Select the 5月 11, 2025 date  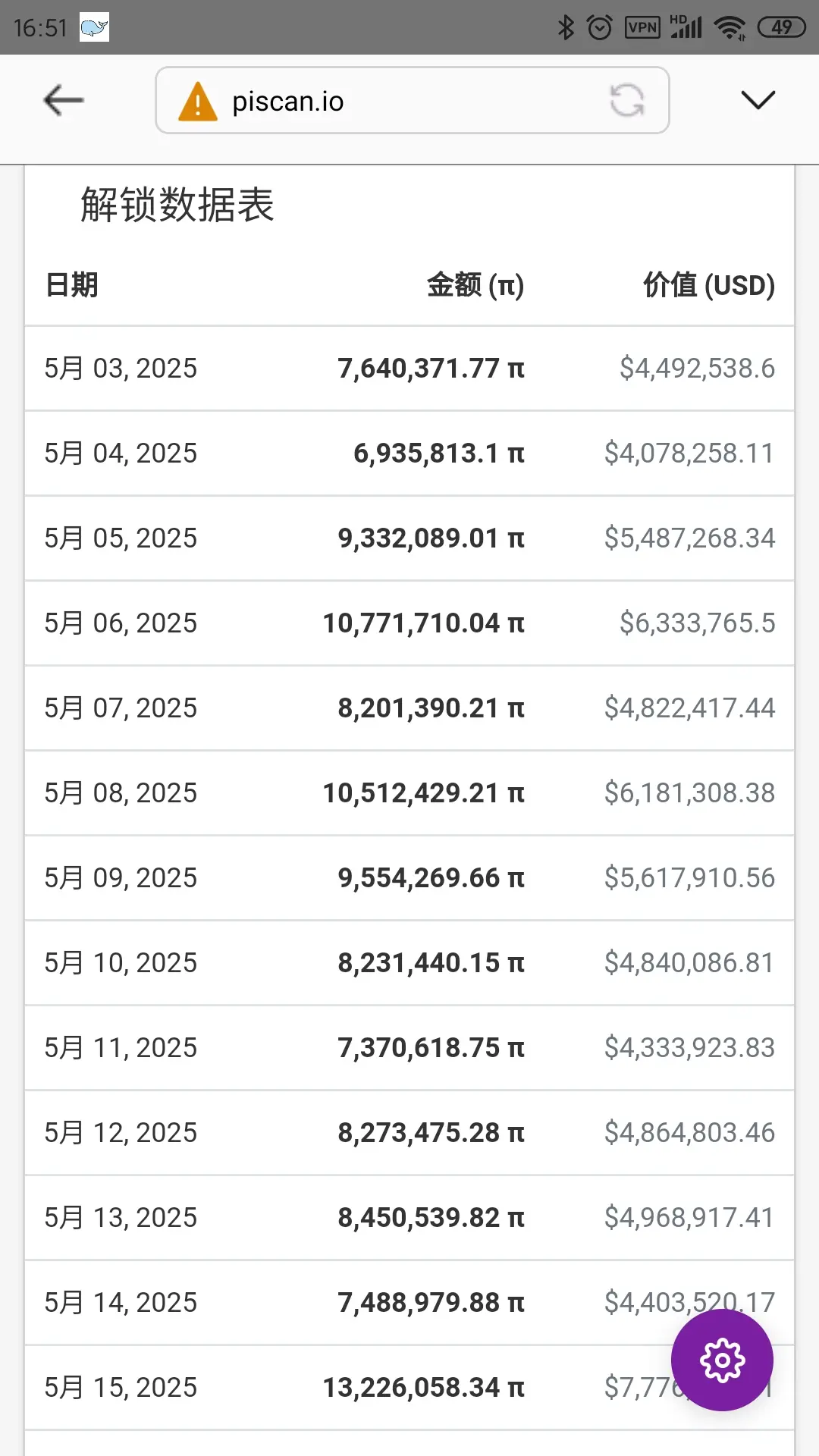coord(121,1048)
